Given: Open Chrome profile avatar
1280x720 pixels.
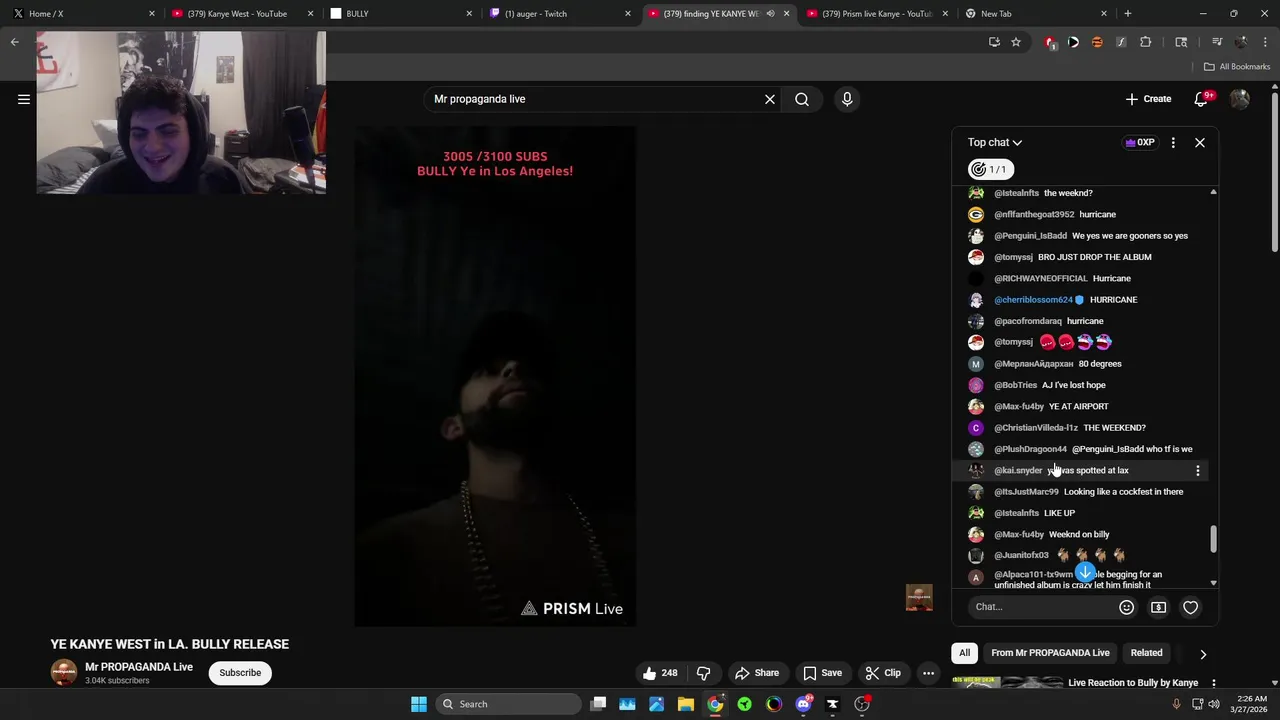Looking at the screenshot, I should pyautogui.click(x=1241, y=42).
